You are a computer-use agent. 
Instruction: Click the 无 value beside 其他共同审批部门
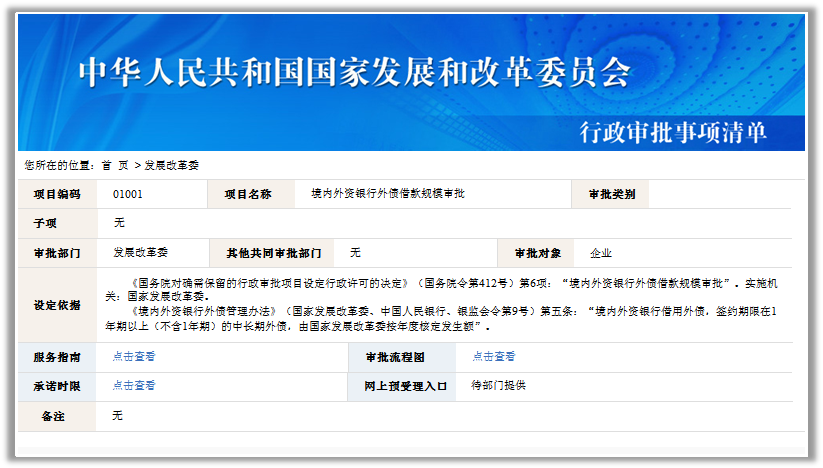(x=355, y=253)
